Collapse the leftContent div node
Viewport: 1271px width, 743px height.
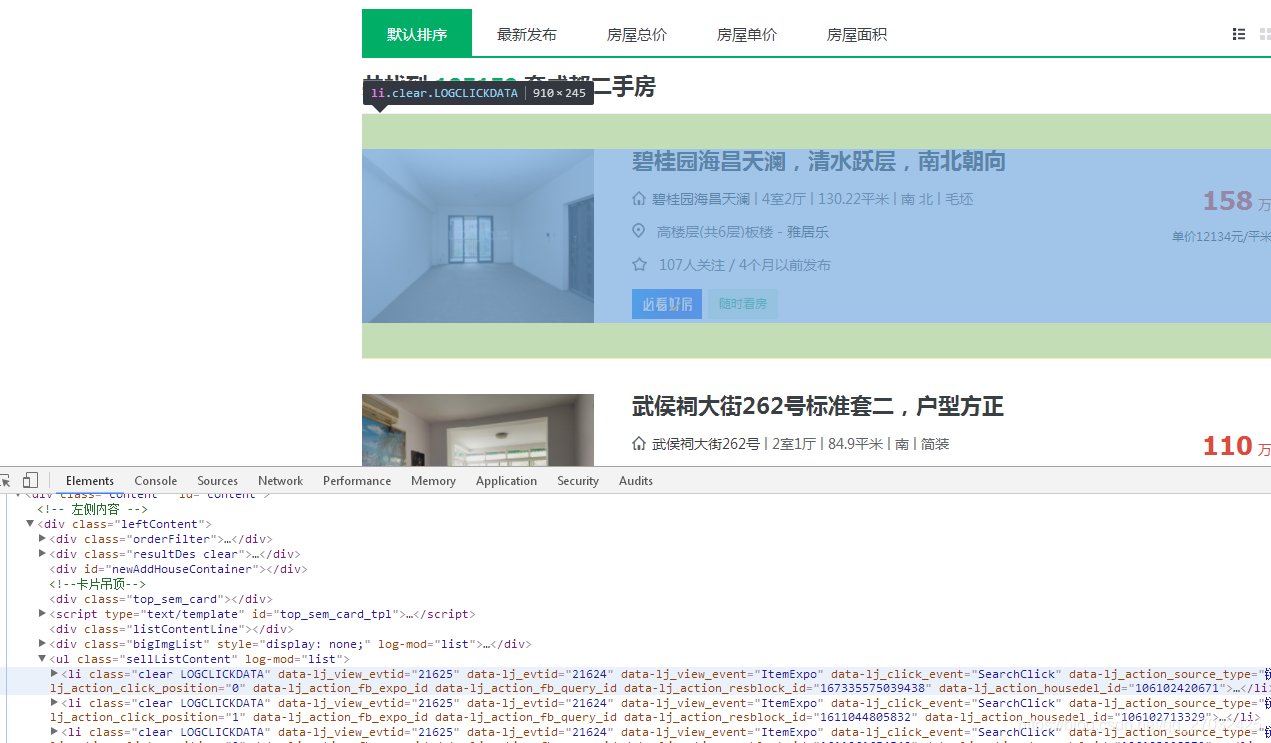pos(30,524)
